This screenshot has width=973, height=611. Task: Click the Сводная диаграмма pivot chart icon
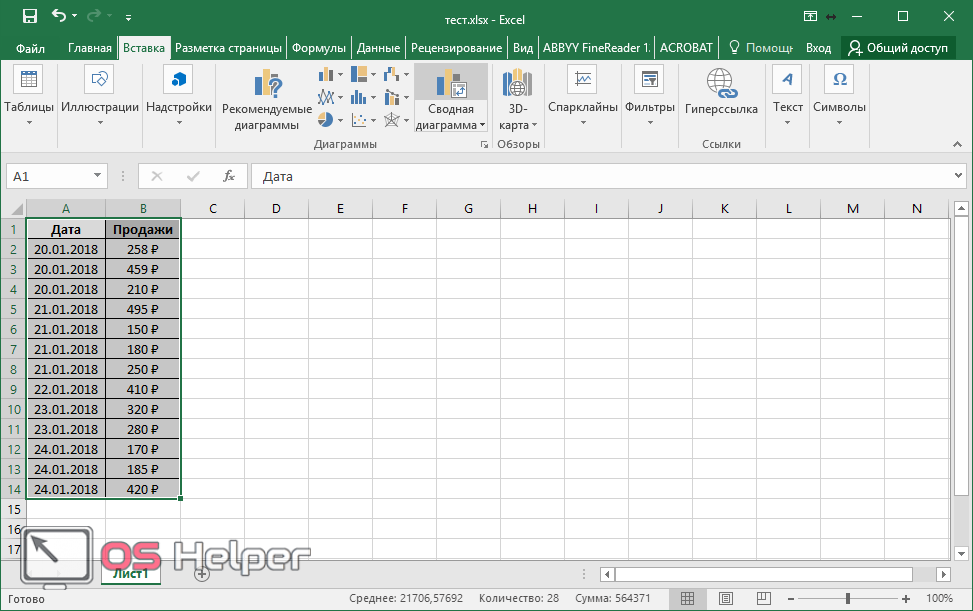451,85
